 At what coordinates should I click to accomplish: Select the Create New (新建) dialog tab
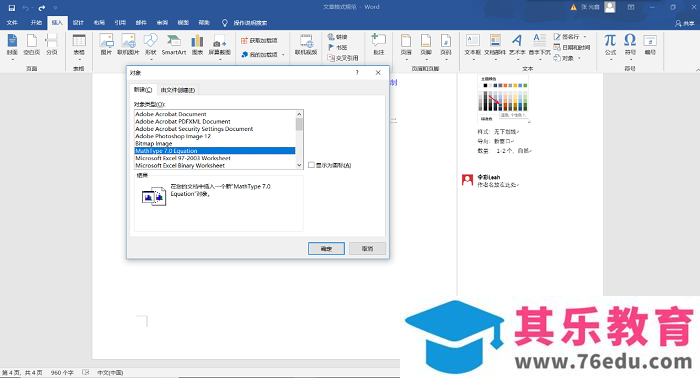(143, 90)
